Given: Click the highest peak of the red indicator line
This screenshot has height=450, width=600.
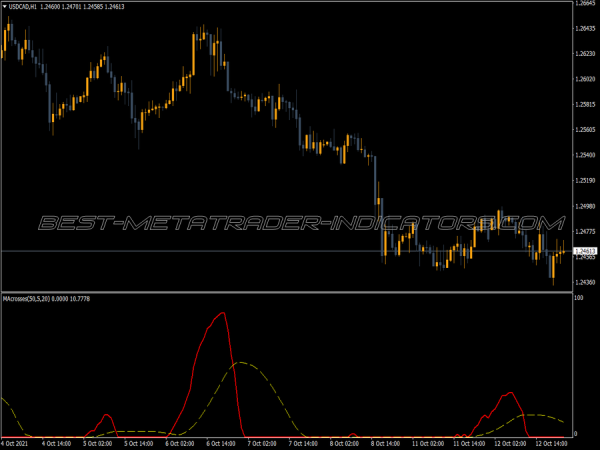Looking at the screenshot, I should [223, 313].
